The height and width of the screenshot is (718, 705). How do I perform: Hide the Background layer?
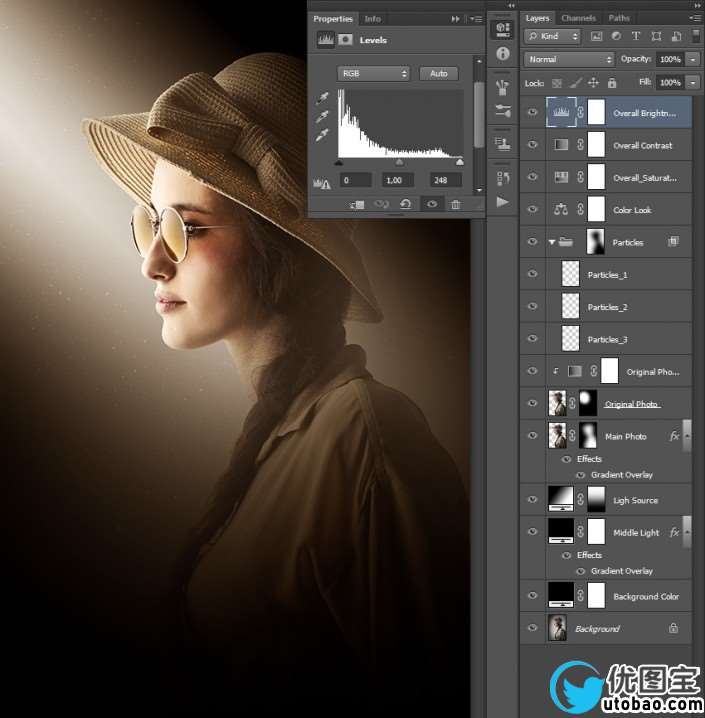(532, 628)
